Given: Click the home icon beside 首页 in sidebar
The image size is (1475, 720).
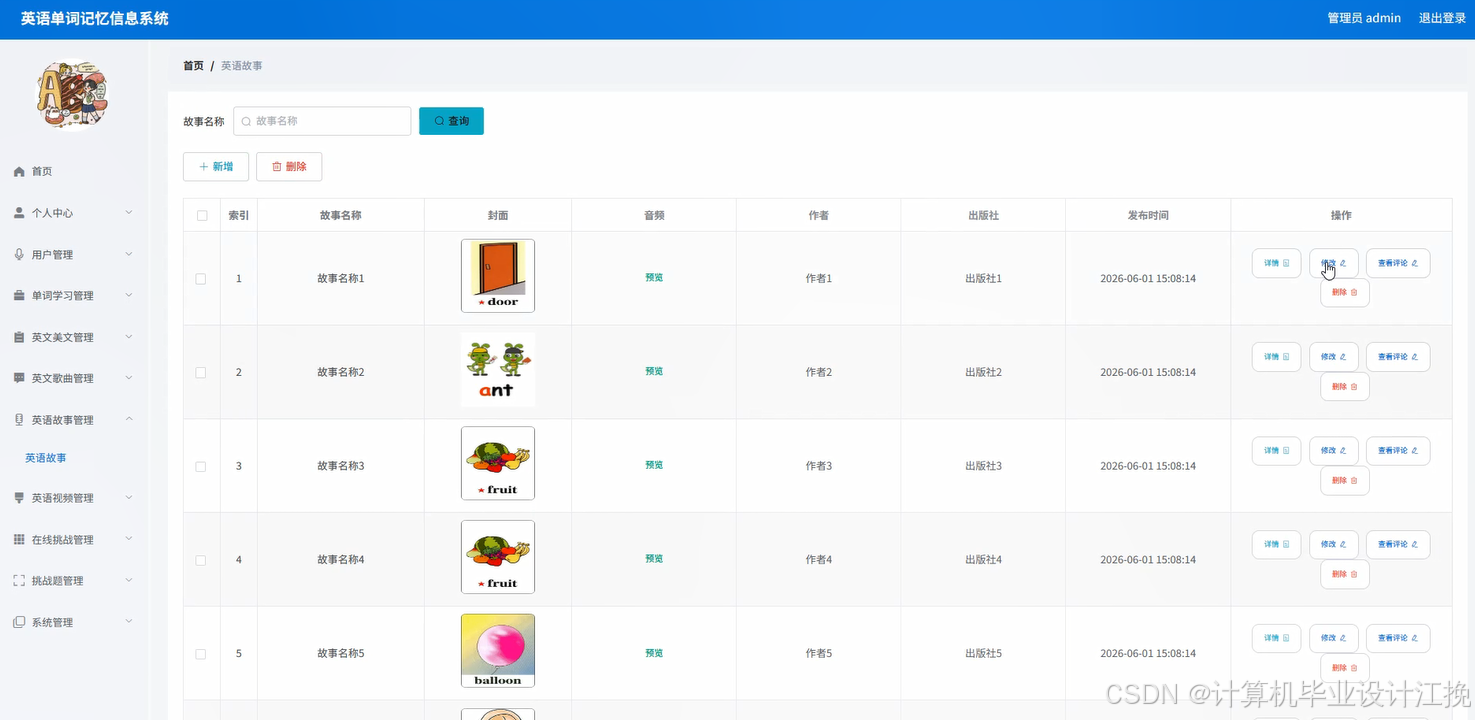Looking at the screenshot, I should tap(19, 172).
